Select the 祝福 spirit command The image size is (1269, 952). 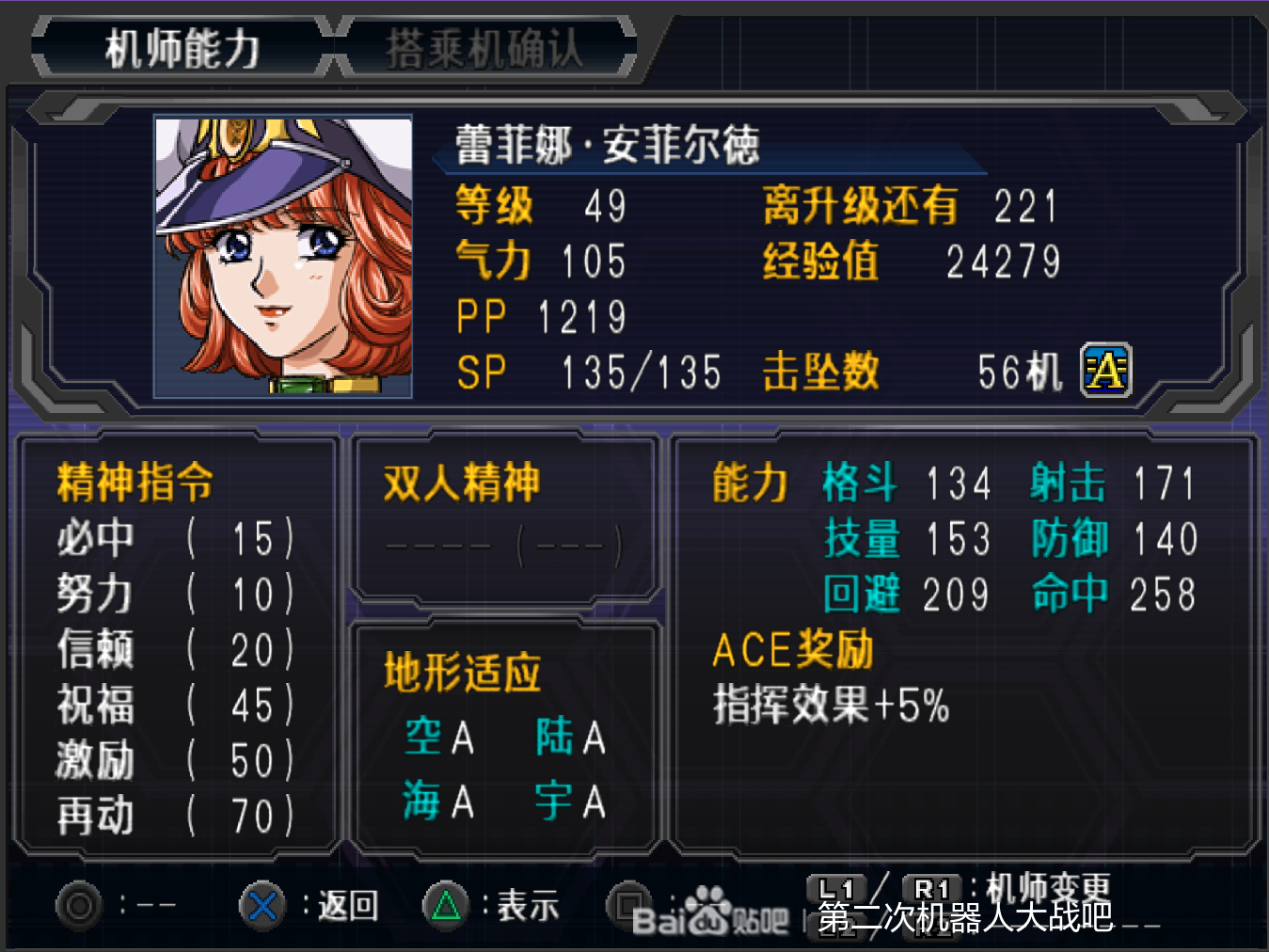click(x=175, y=706)
